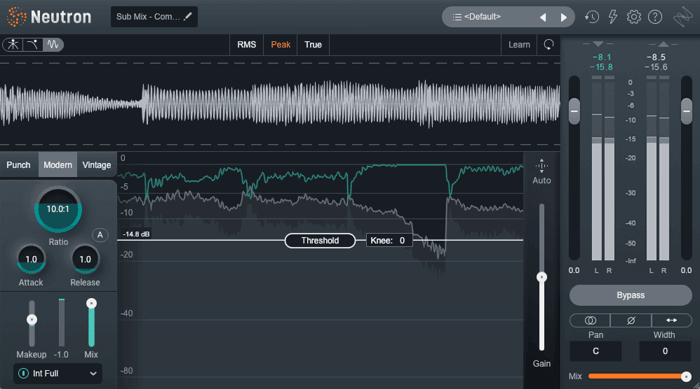Select the curve view mode icon
This screenshot has height=389, width=700.
click(33, 44)
